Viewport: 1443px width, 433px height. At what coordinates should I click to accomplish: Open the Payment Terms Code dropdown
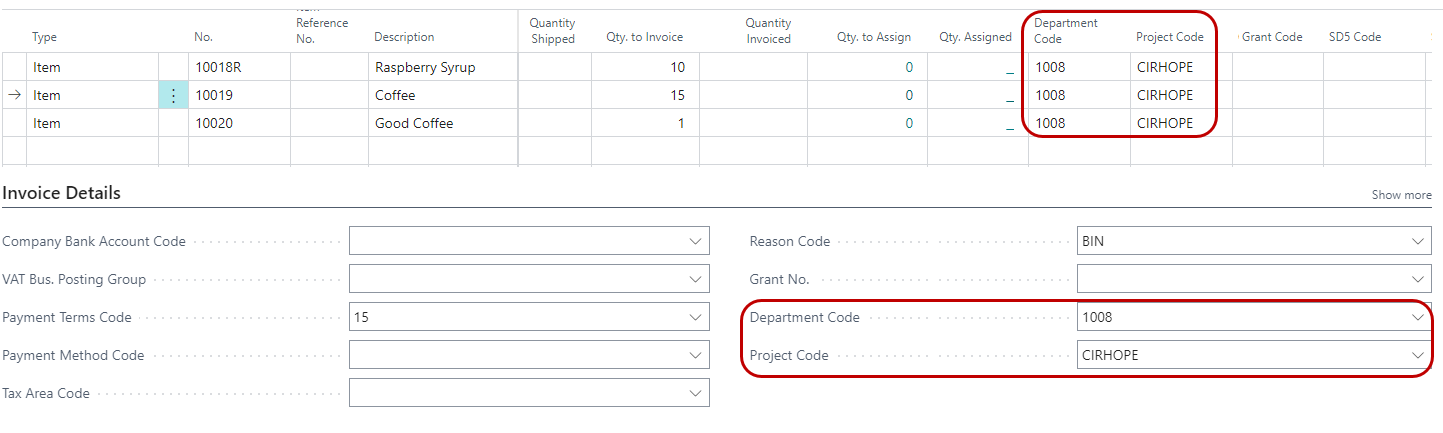pos(696,317)
